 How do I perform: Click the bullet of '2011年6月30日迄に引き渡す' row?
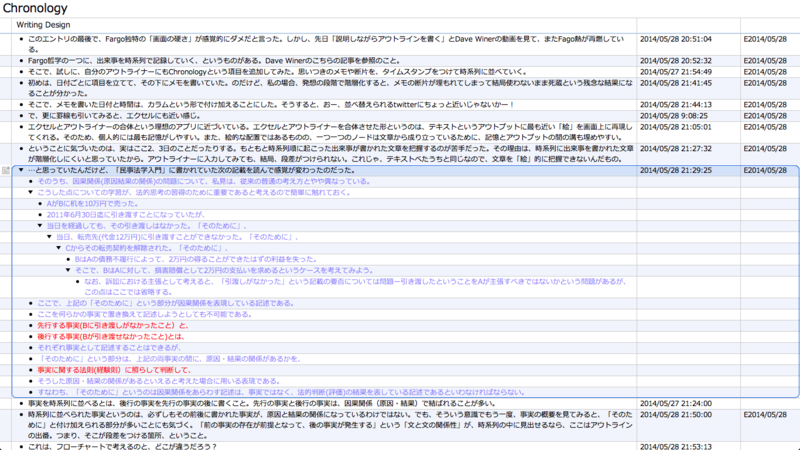pyautogui.click(x=40, y=215)
